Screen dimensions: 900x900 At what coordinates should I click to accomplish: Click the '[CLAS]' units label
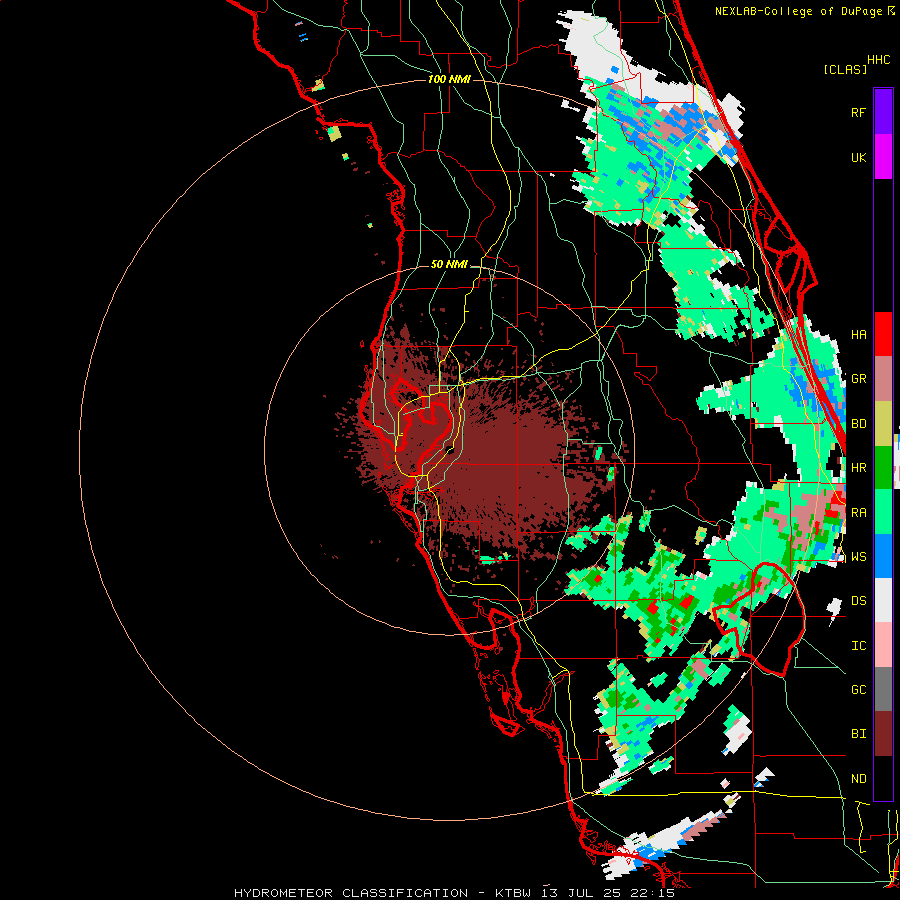845,69
